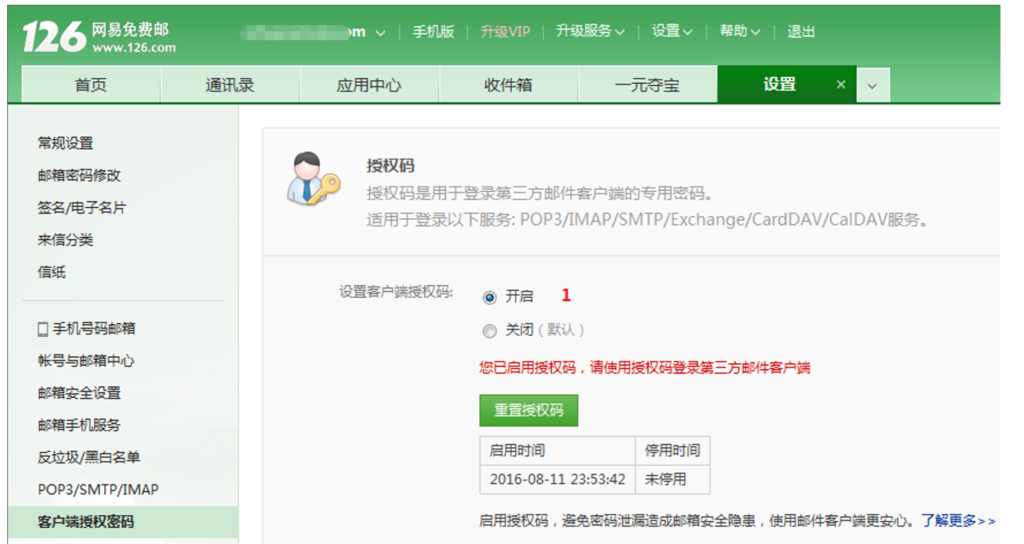Image resolution: width=1024 pixels, height=544 pixels.
Task: Select the 关闭 (默认) radio button
Action: 489,330
